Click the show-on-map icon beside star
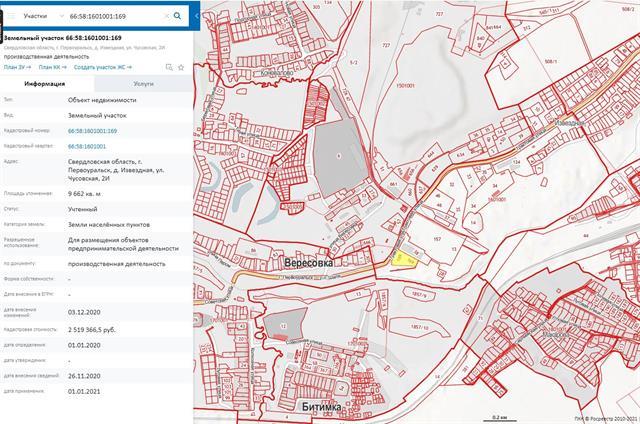640x424 pixels. pos(169,67)
